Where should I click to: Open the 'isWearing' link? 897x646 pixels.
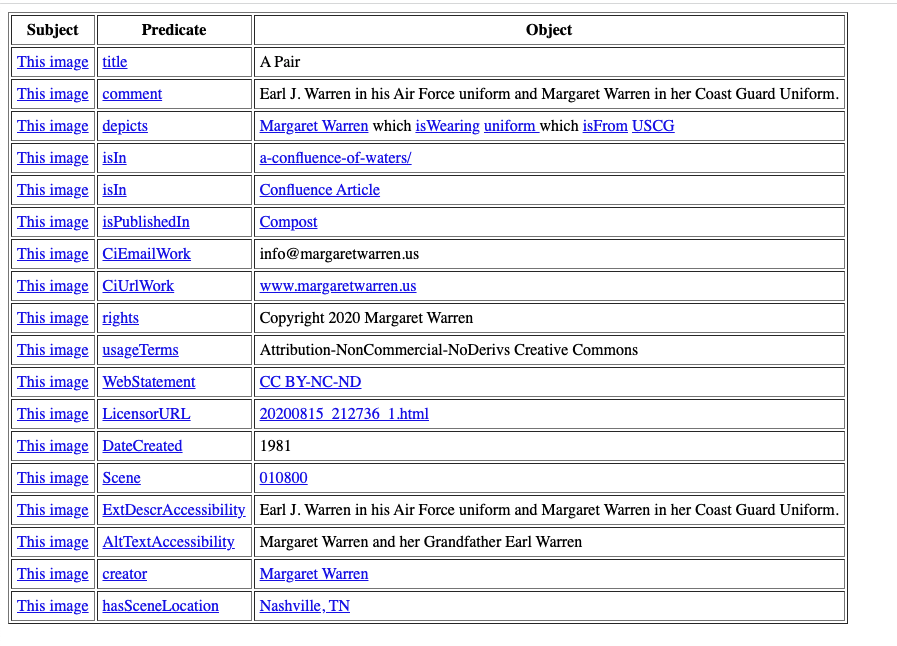(x=447, y=126)
